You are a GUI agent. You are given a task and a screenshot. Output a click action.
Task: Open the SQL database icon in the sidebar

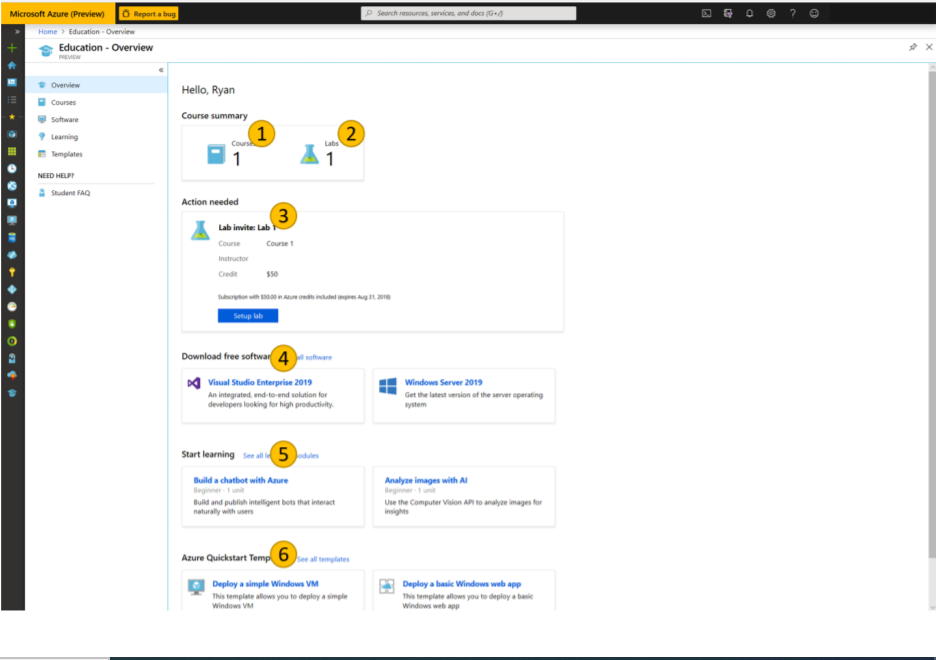(12, 238)
